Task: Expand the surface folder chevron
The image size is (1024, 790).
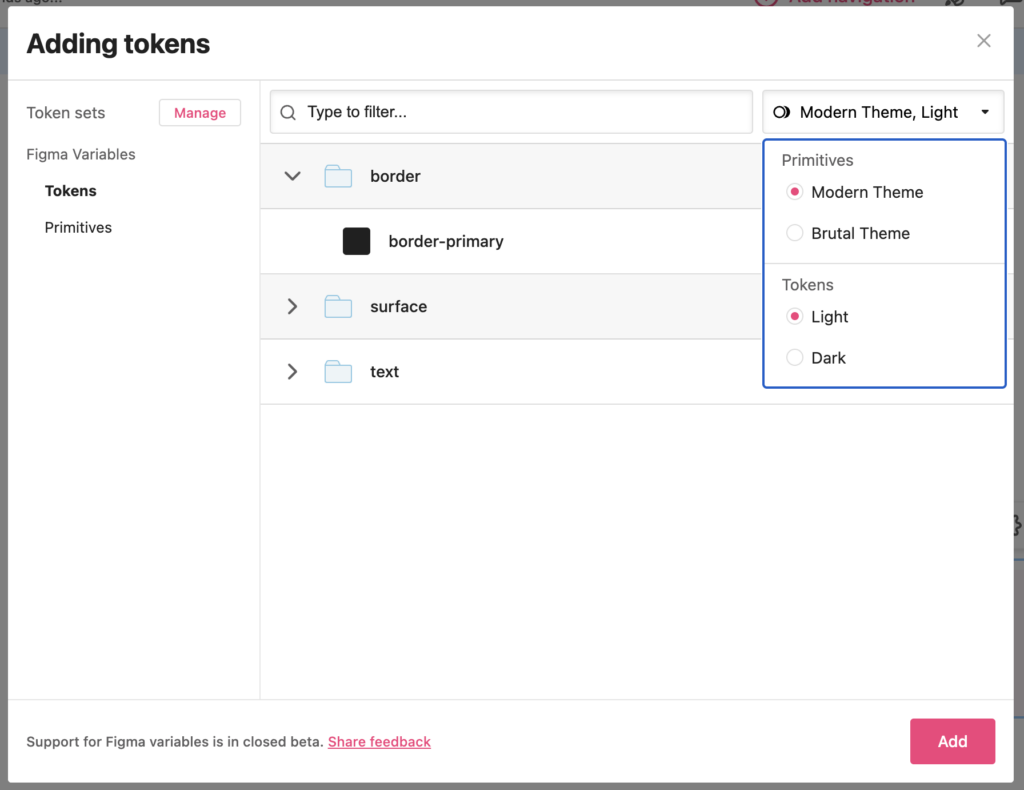Action: pyautogui.click(x=292, y=307)
